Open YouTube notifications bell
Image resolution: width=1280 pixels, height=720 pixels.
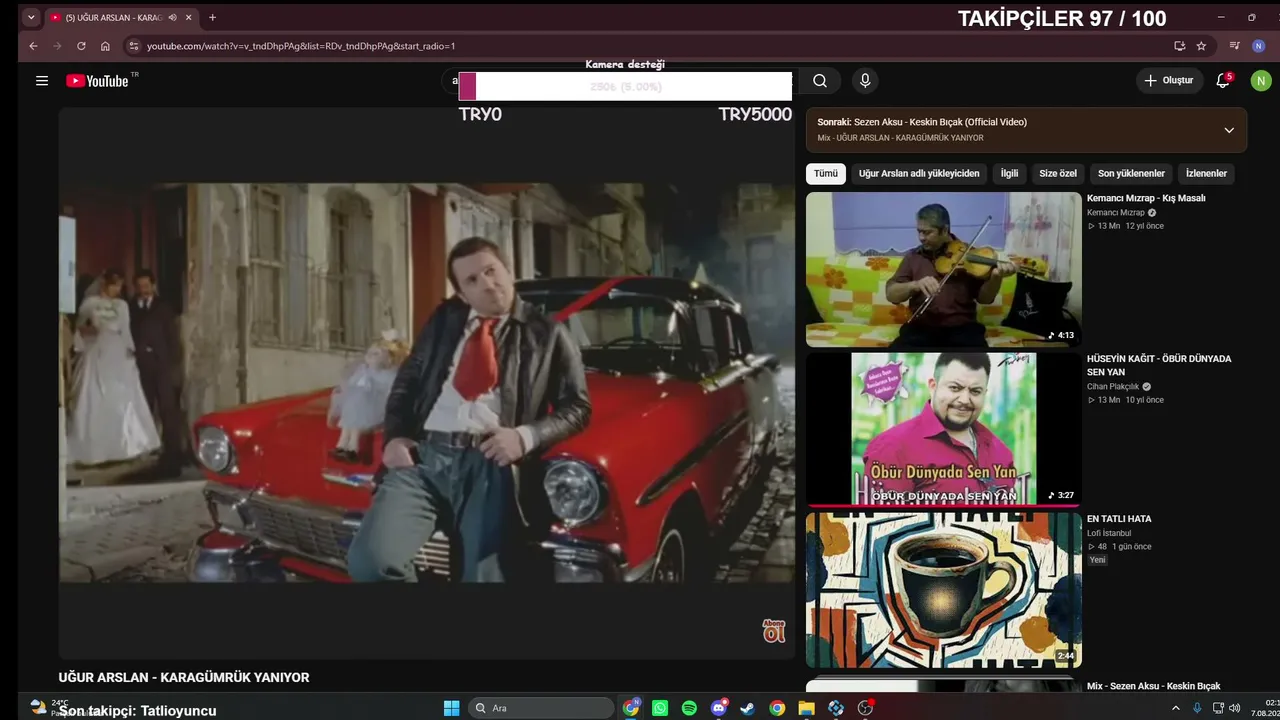tap(1223, 81)
